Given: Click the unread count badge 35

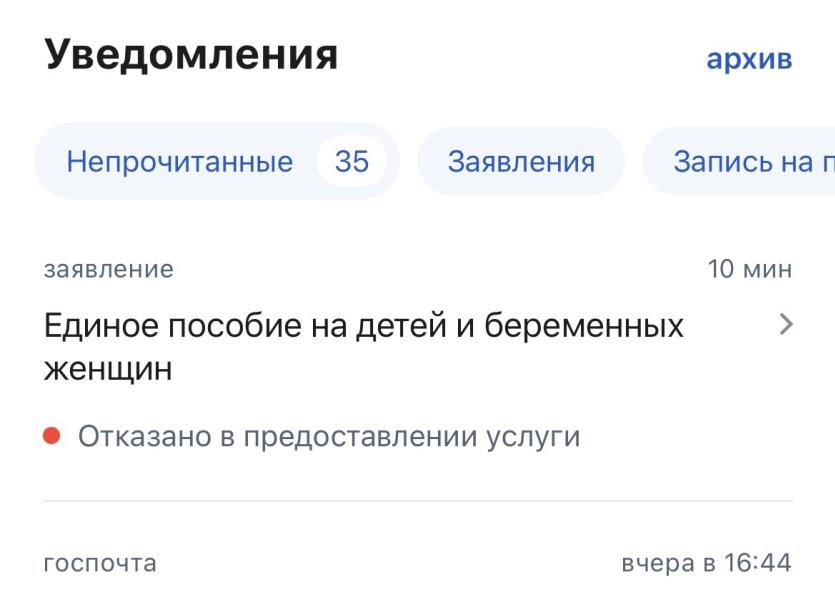Looking at the screenshot, I should (351, 162).
